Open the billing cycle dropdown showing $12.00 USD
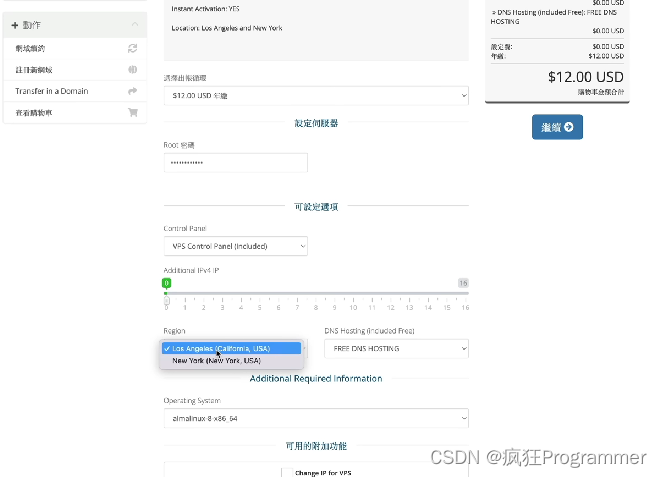Image resolution: width=662 pixels, height=477 pixels. point(316,95)
